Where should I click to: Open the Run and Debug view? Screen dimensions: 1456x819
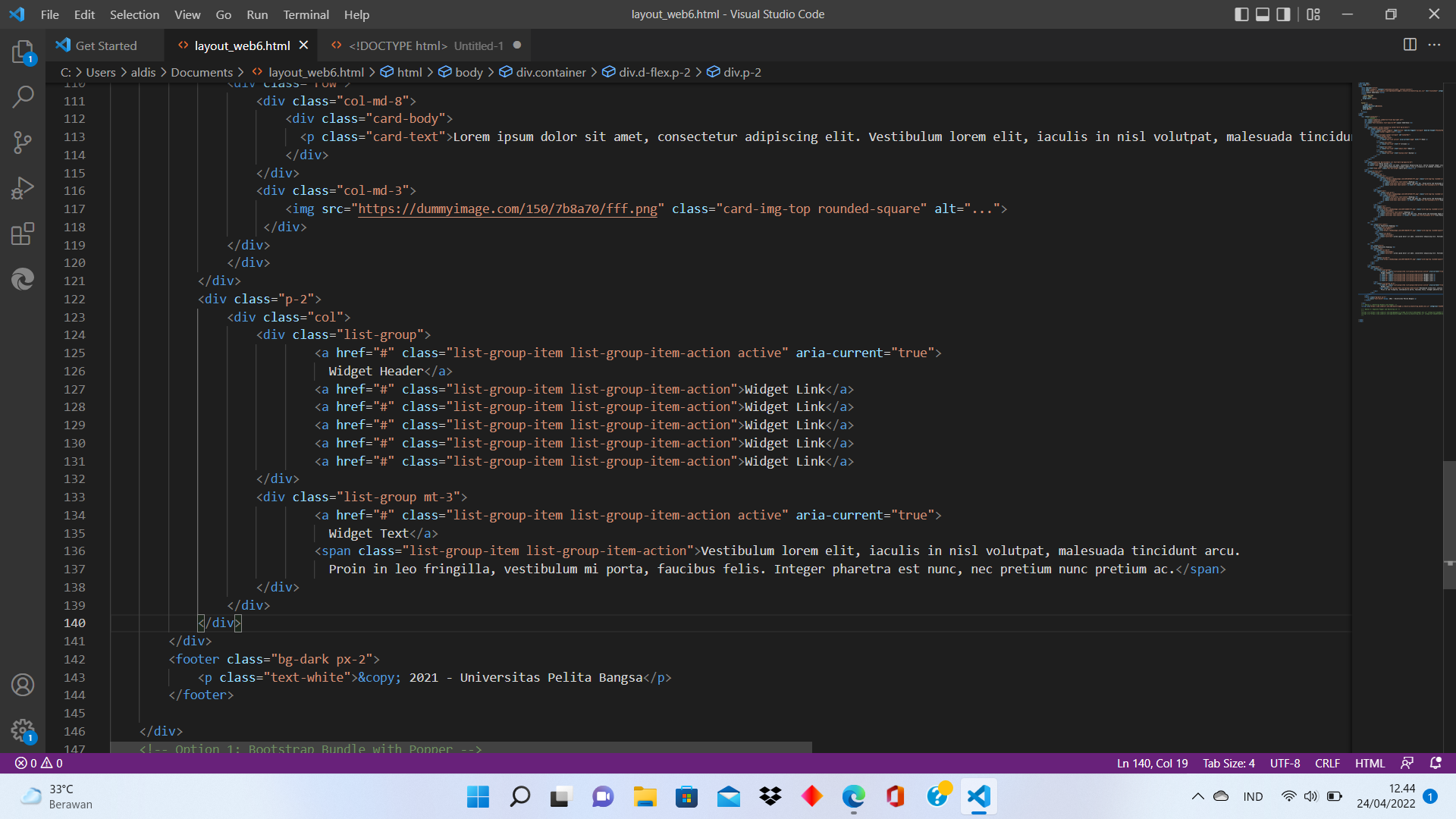click(22, 188)
